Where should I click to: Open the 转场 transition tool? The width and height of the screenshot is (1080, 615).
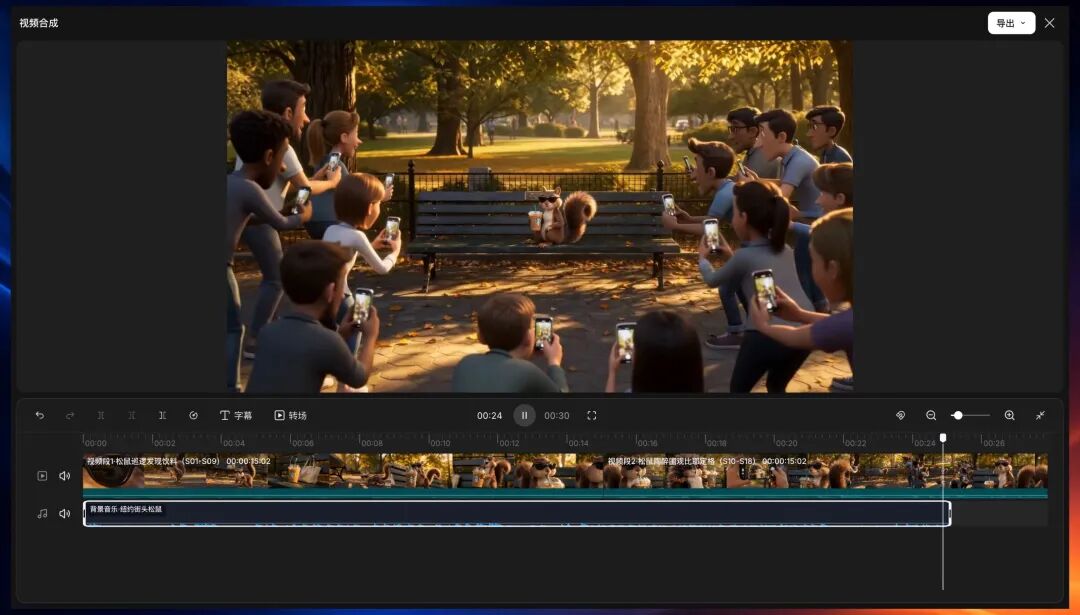(290, 415)
